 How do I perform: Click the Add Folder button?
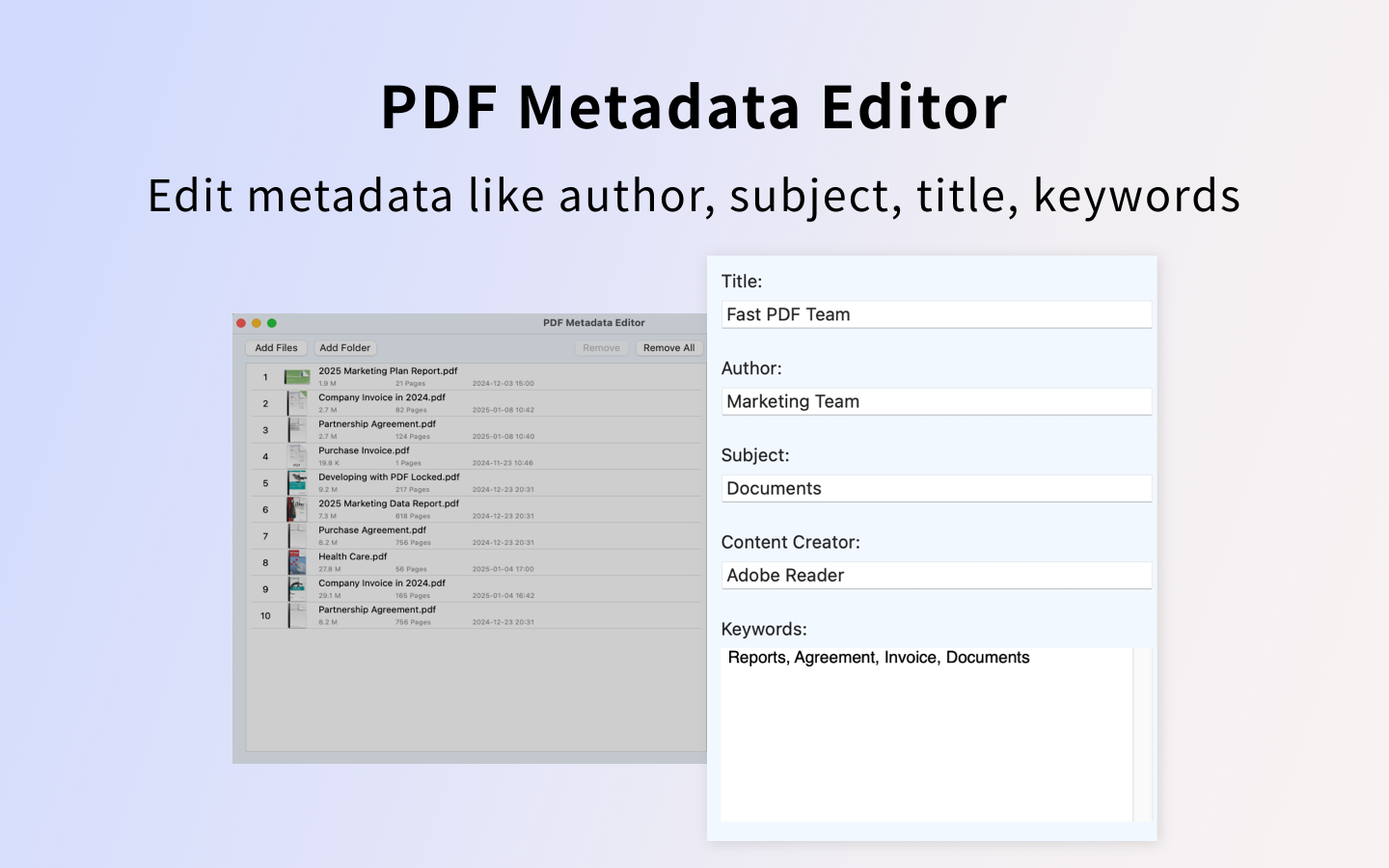click(345, 348)
